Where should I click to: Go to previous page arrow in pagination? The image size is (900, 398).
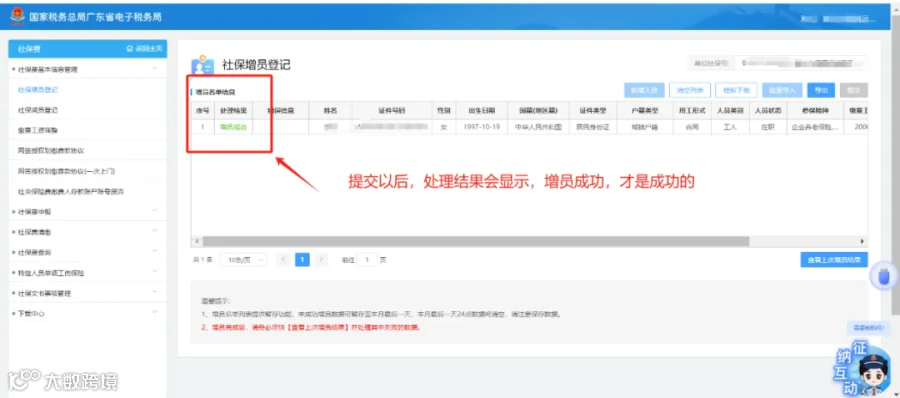pos(282,260)
